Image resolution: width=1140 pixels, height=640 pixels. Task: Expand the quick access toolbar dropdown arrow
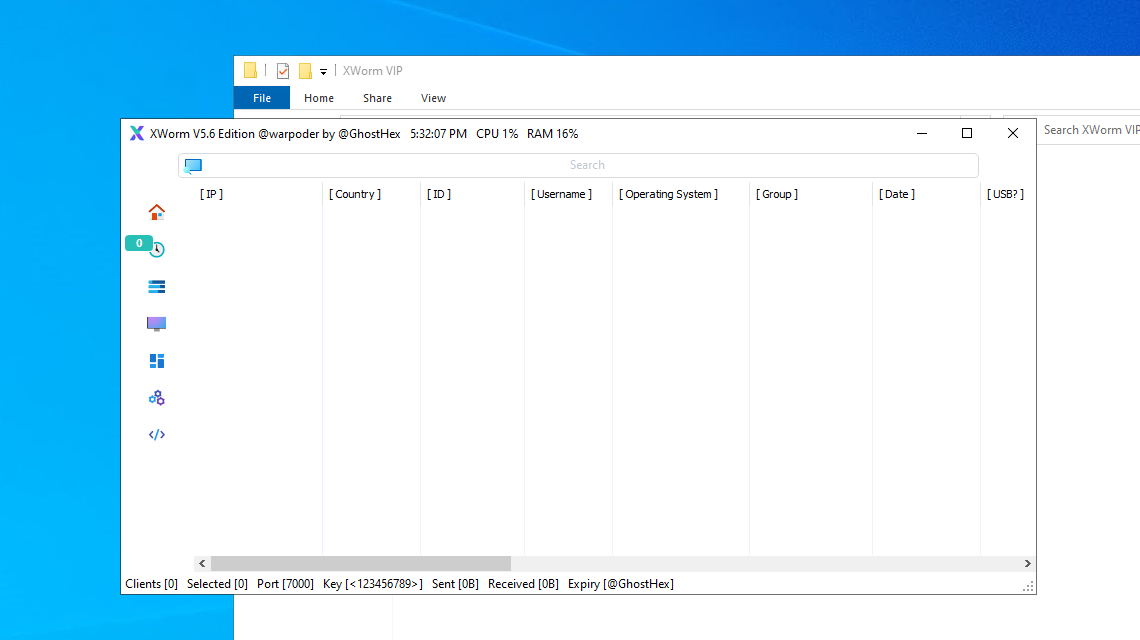(x=324, y=71)
